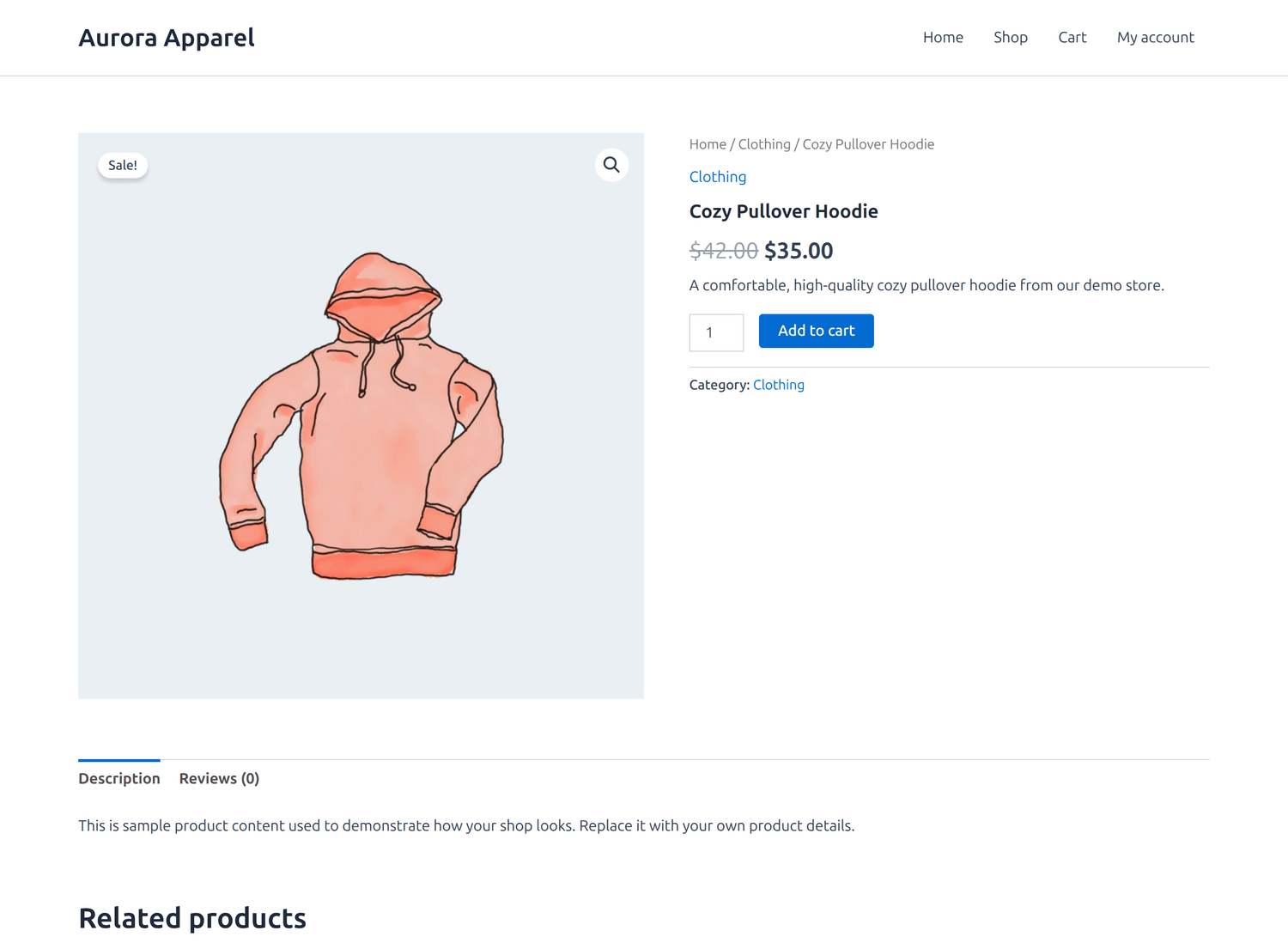
Task: Click the blue Clothing link above product title
Action: coord(718,177)
